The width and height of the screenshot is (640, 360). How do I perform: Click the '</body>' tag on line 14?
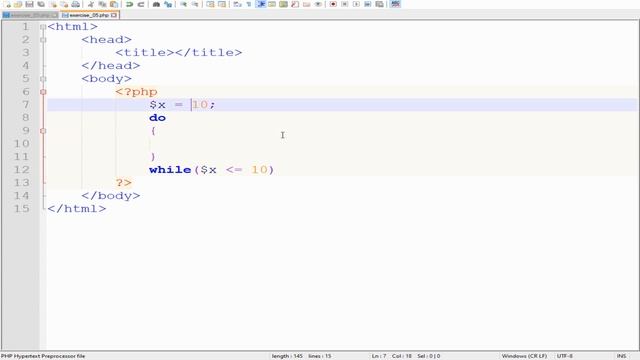pyautogui.click(x=111, y=196)
